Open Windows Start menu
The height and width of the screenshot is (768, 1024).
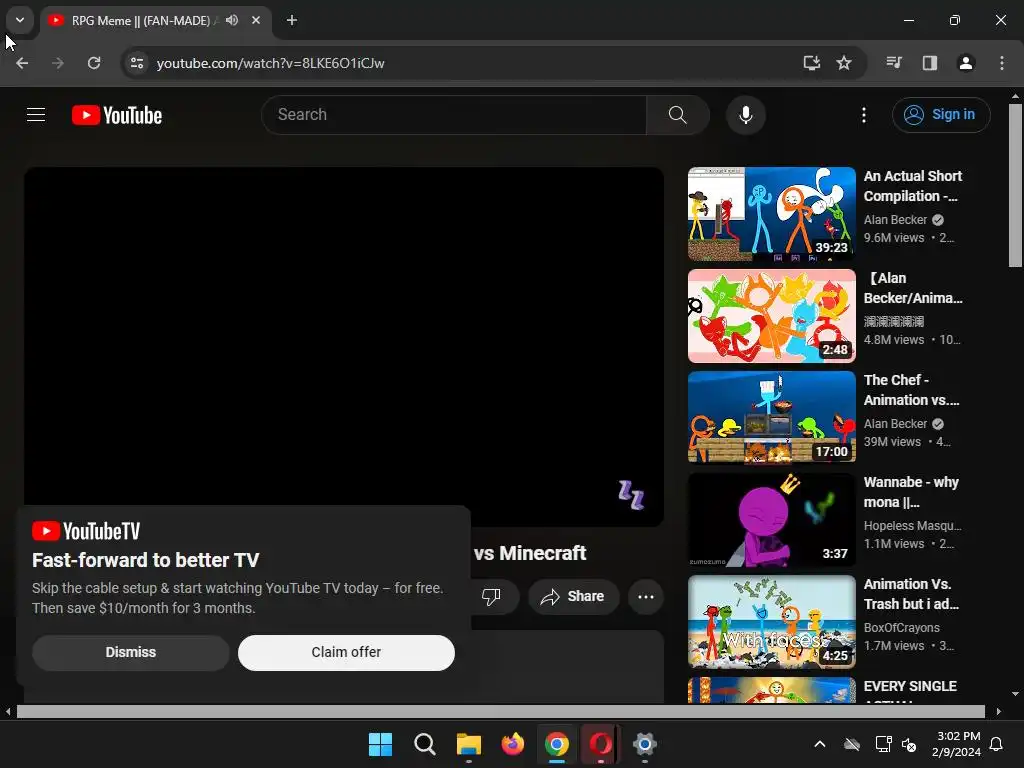coord(380,744)
